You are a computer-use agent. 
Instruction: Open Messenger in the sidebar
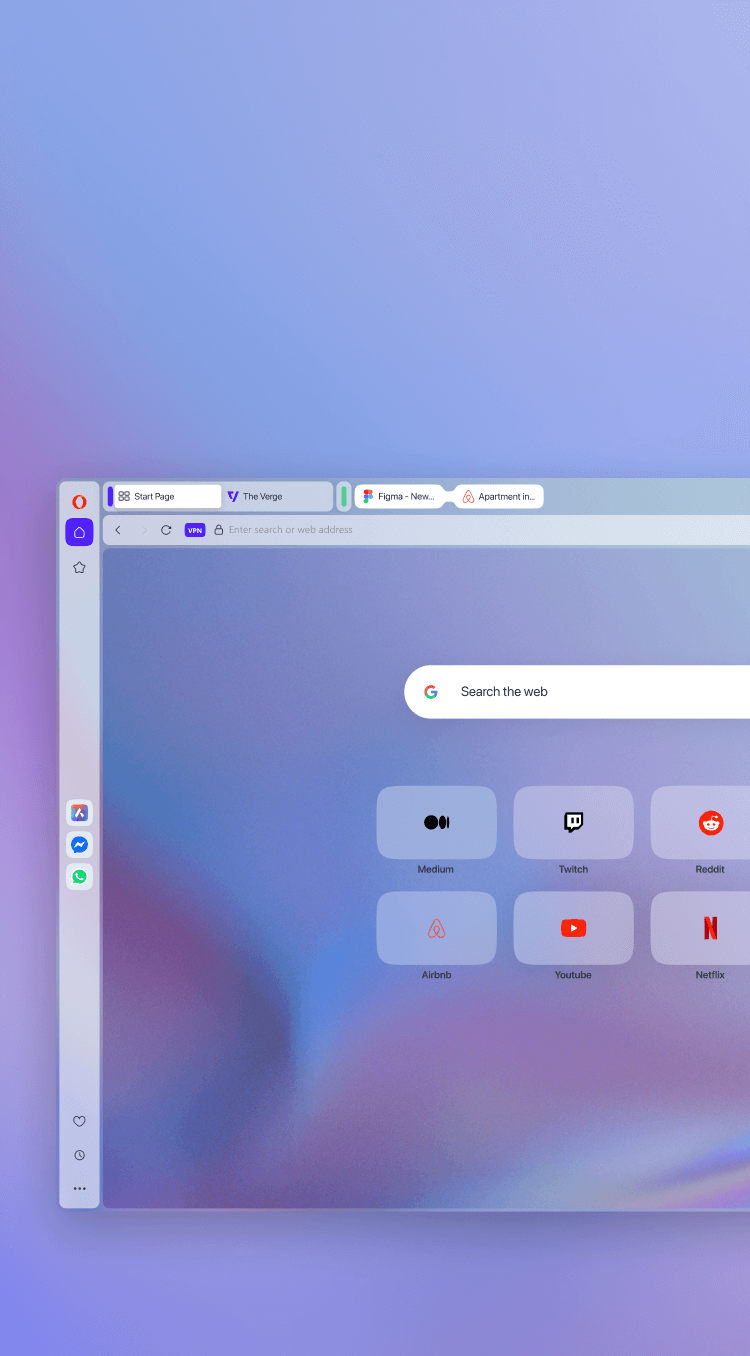[x=79, y=845]
